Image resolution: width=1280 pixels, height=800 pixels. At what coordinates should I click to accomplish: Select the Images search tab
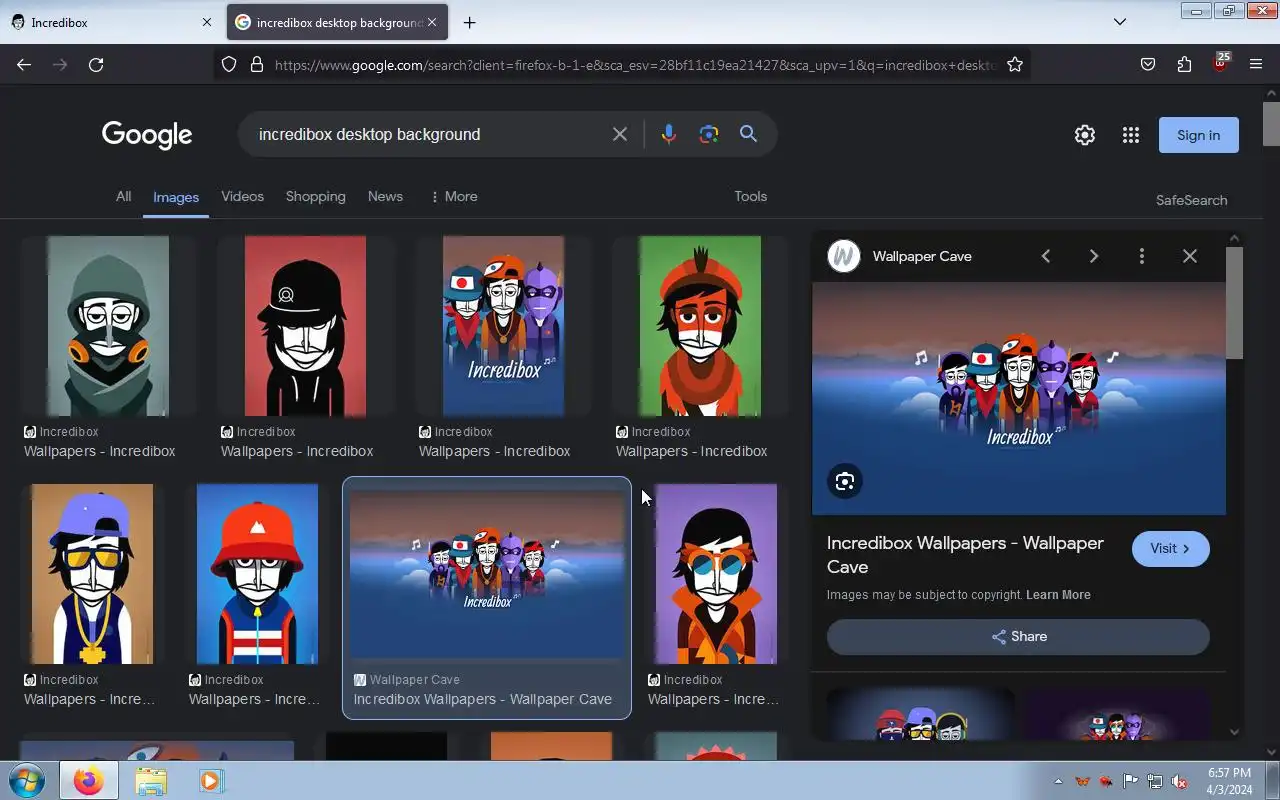[176, 197]
